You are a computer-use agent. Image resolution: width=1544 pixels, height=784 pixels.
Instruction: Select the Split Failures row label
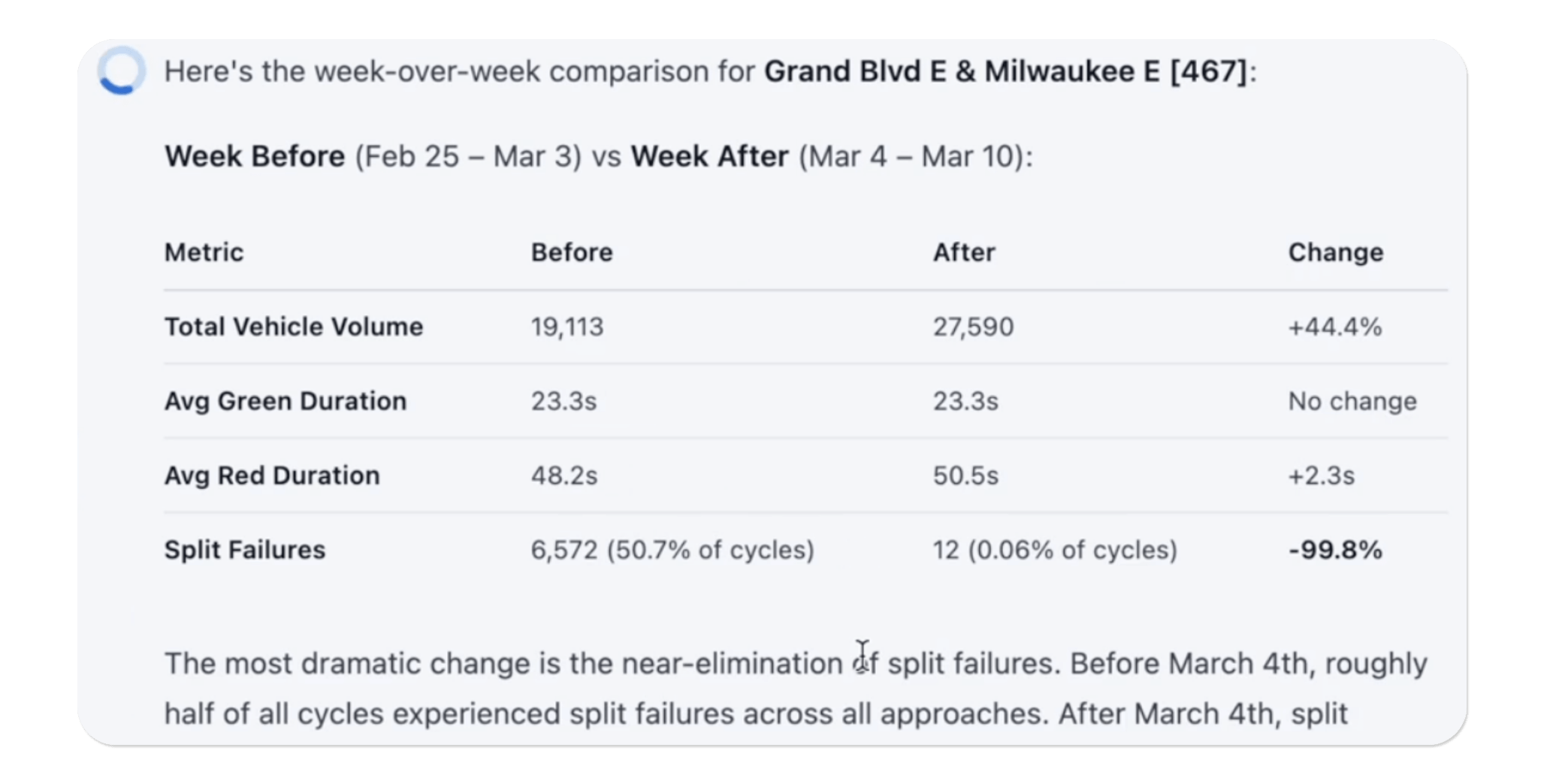tap(245, 550)
